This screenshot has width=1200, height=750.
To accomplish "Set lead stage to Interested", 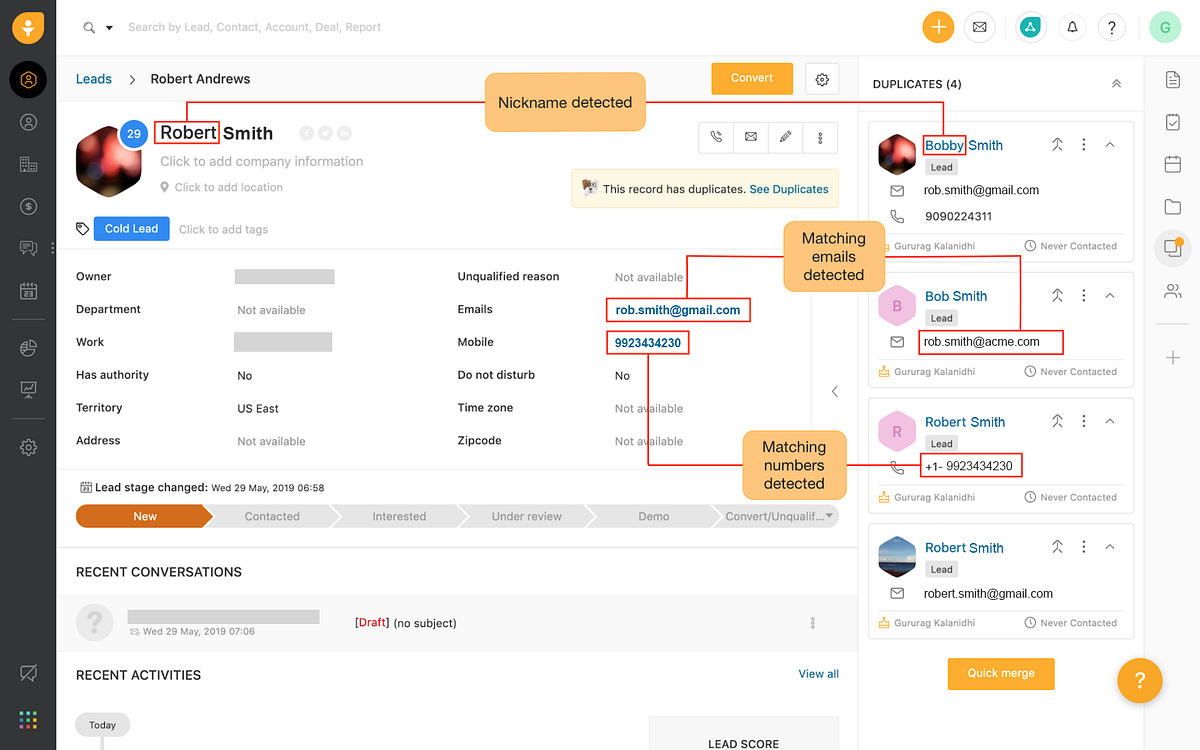I will [399, 516].
